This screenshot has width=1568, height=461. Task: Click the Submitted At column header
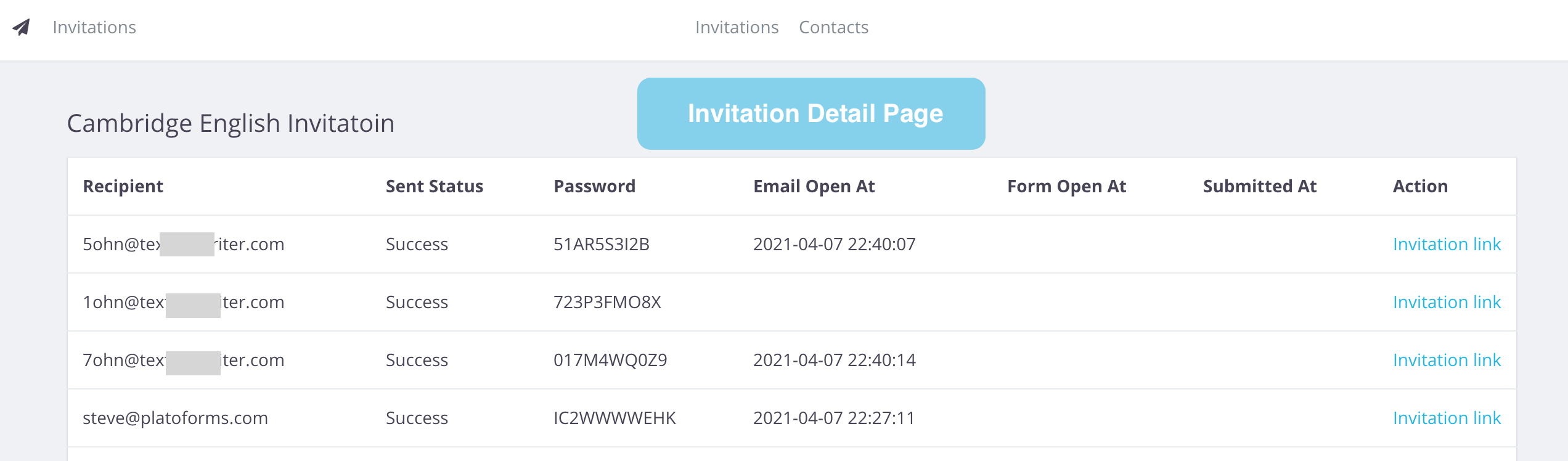(1259, 186)
